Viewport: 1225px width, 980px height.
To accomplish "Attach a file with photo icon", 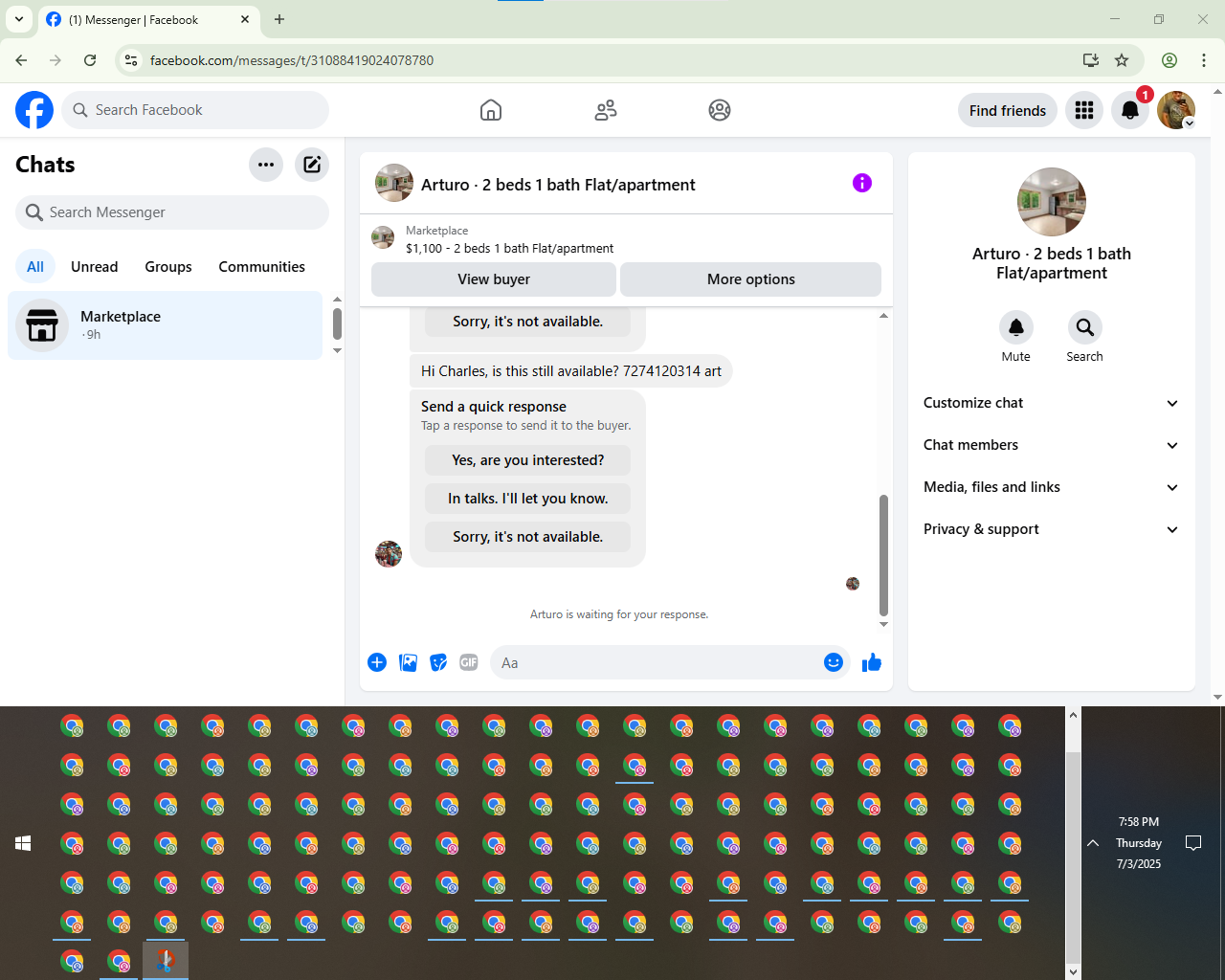I will (x=408, y=662).
